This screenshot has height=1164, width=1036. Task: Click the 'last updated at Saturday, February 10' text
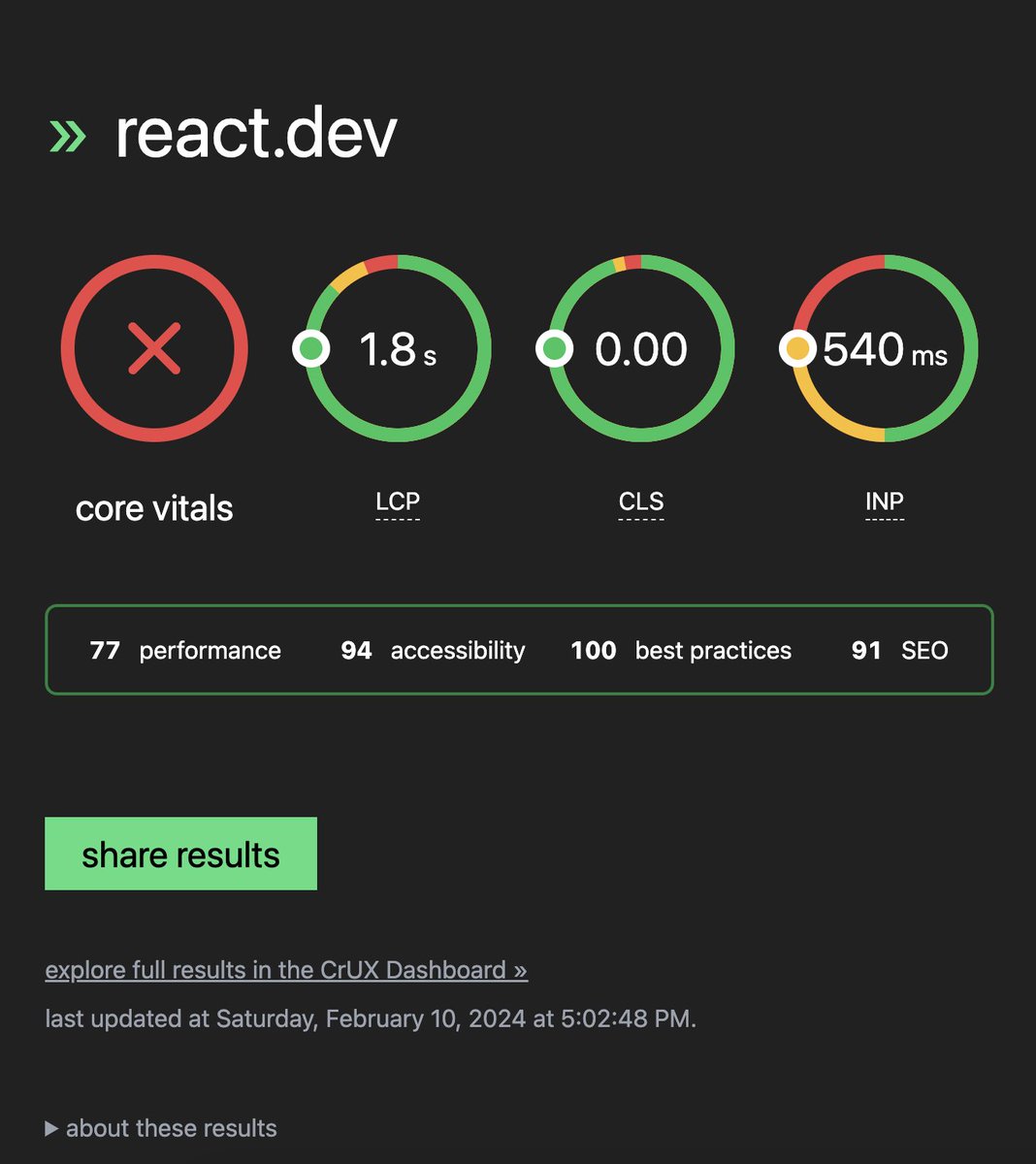tap(371, 1018)
